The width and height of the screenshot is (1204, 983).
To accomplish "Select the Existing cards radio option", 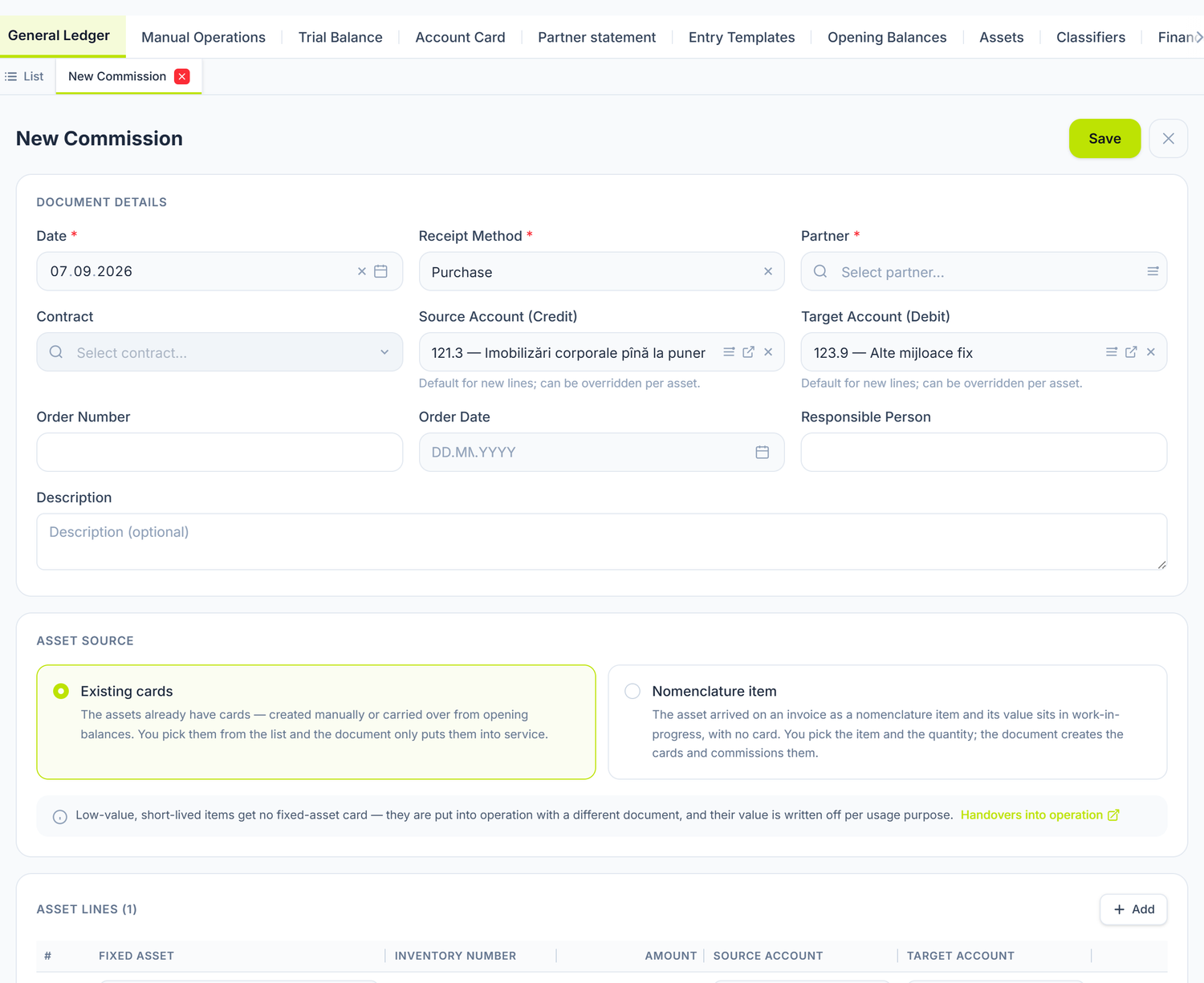I will 61,691.
